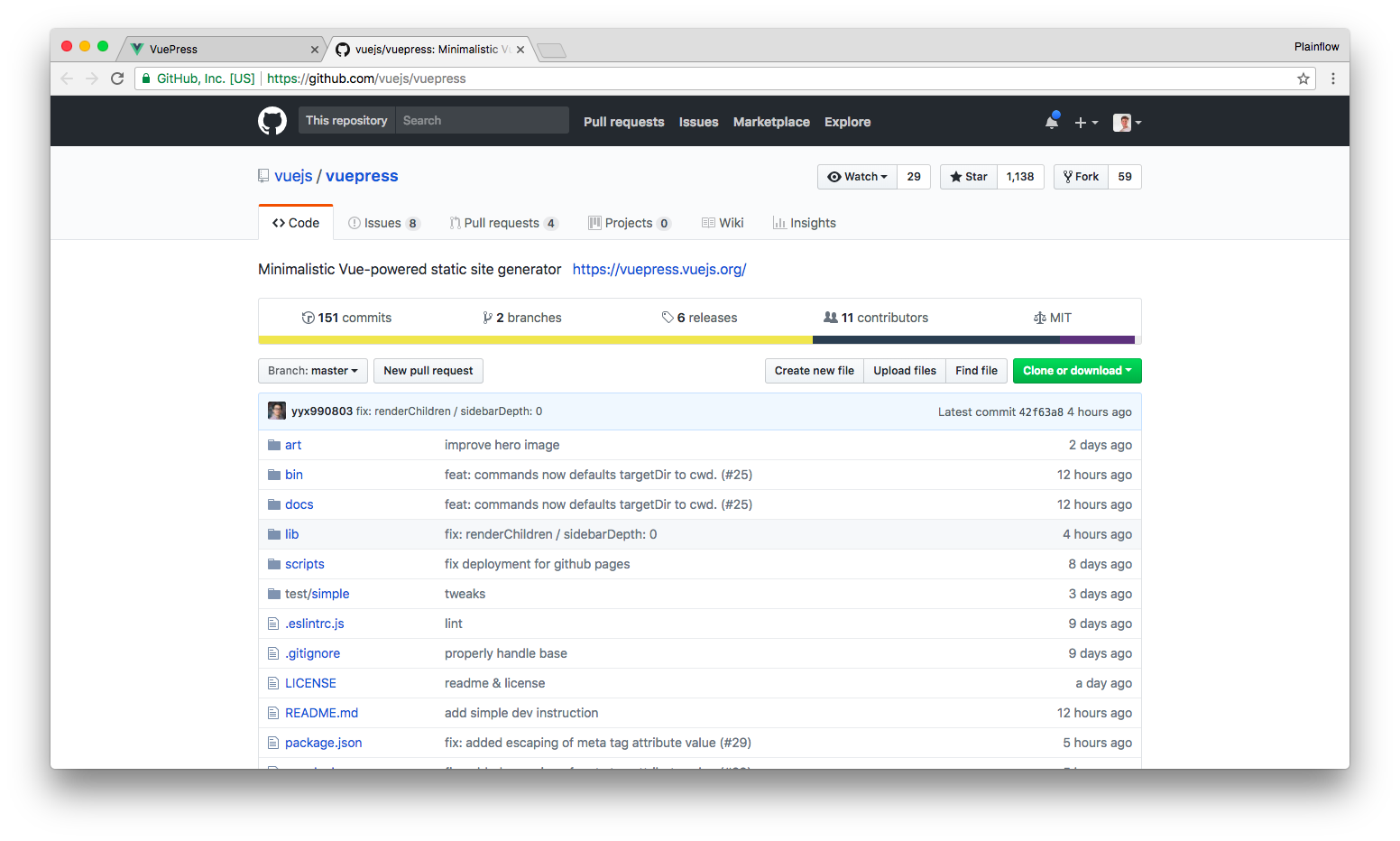Click the .eslintrc.js file icon
Screen dimensions: 1400x841
(273, 624)
